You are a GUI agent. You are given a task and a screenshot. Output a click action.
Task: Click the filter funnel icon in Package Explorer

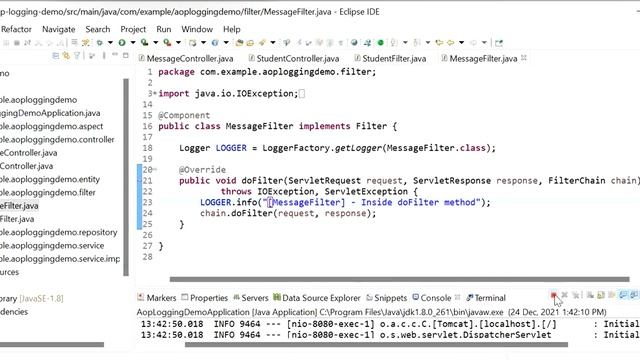coord(77,56)
